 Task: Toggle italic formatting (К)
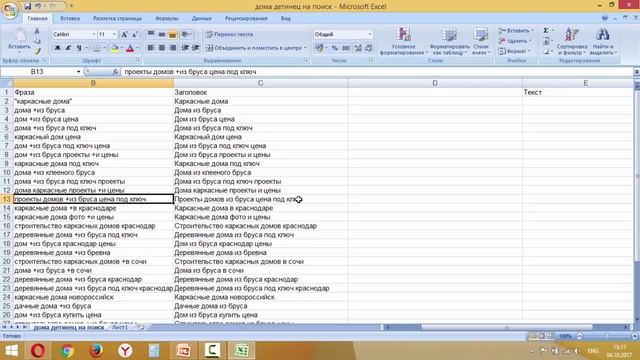pyautogui.click(x=68, y=48)
